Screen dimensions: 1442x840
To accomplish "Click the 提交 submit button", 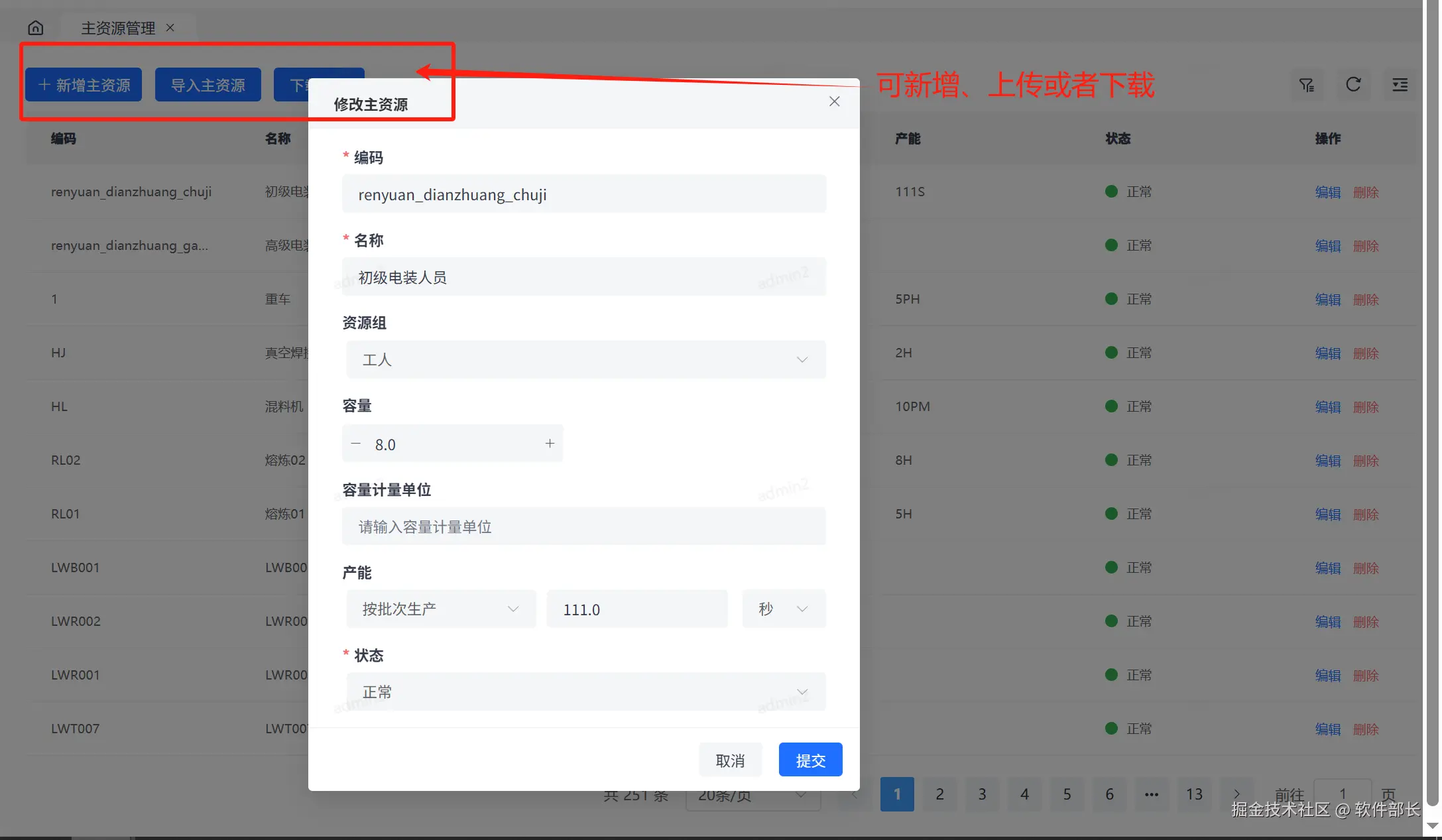I will [x=810, y=760].
